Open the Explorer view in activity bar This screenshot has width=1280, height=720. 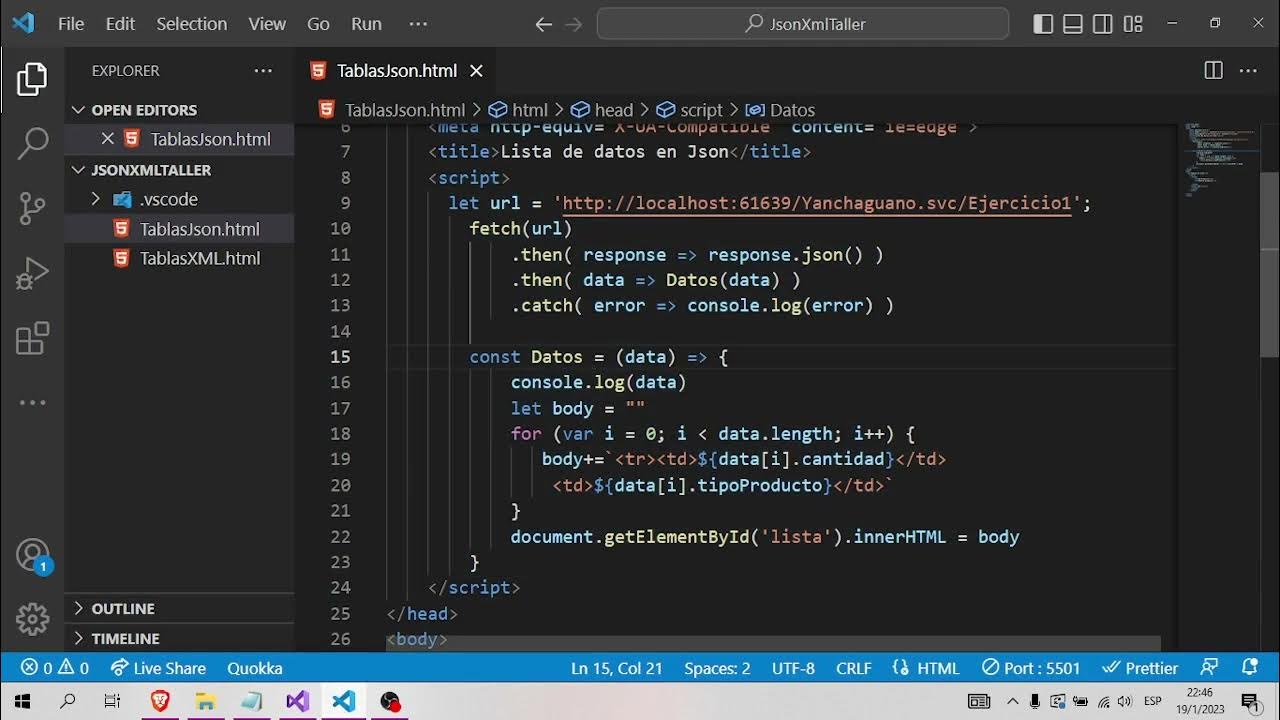pos(32,80)
